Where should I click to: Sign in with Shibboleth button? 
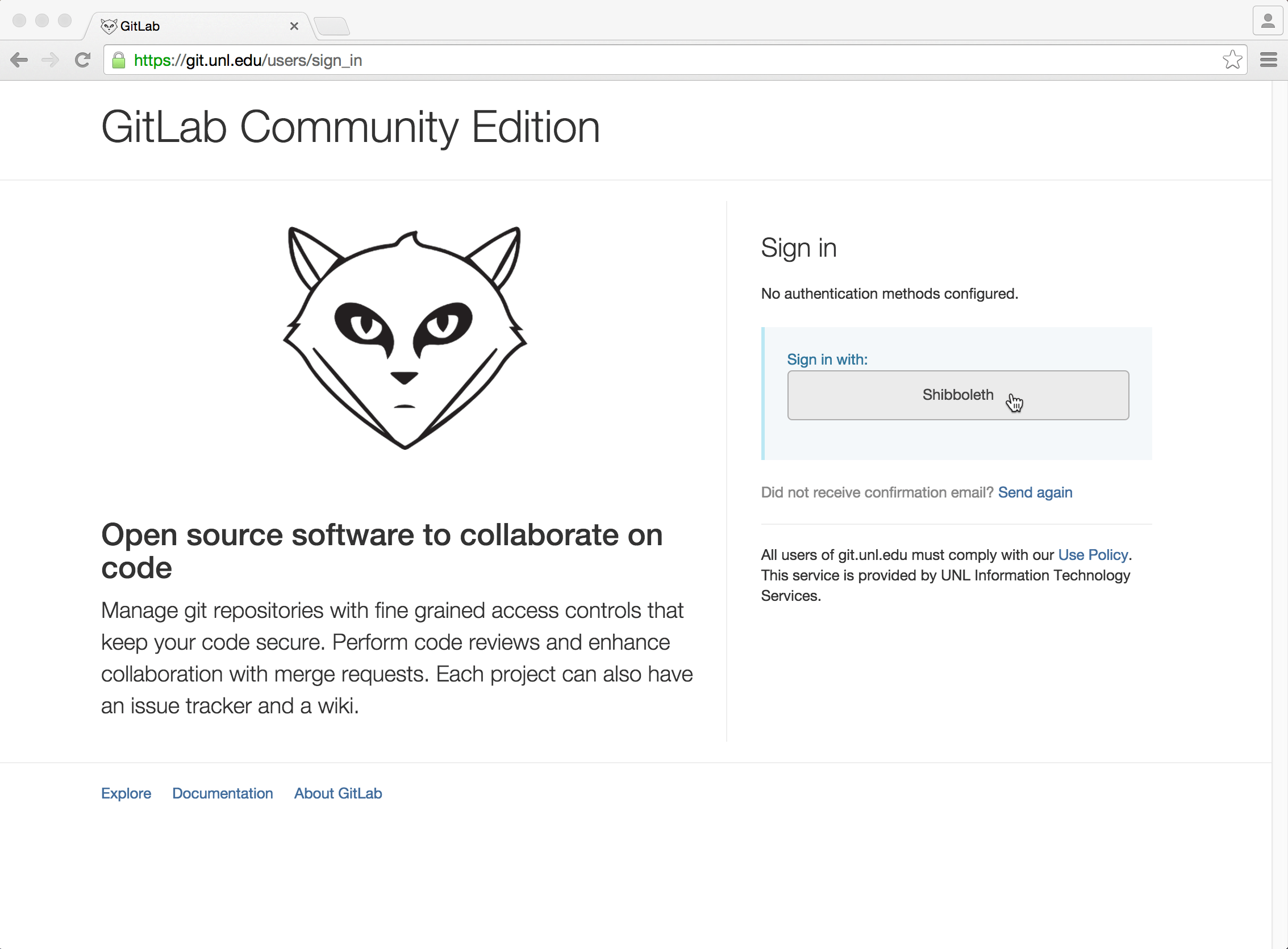[x=957, y=395]
